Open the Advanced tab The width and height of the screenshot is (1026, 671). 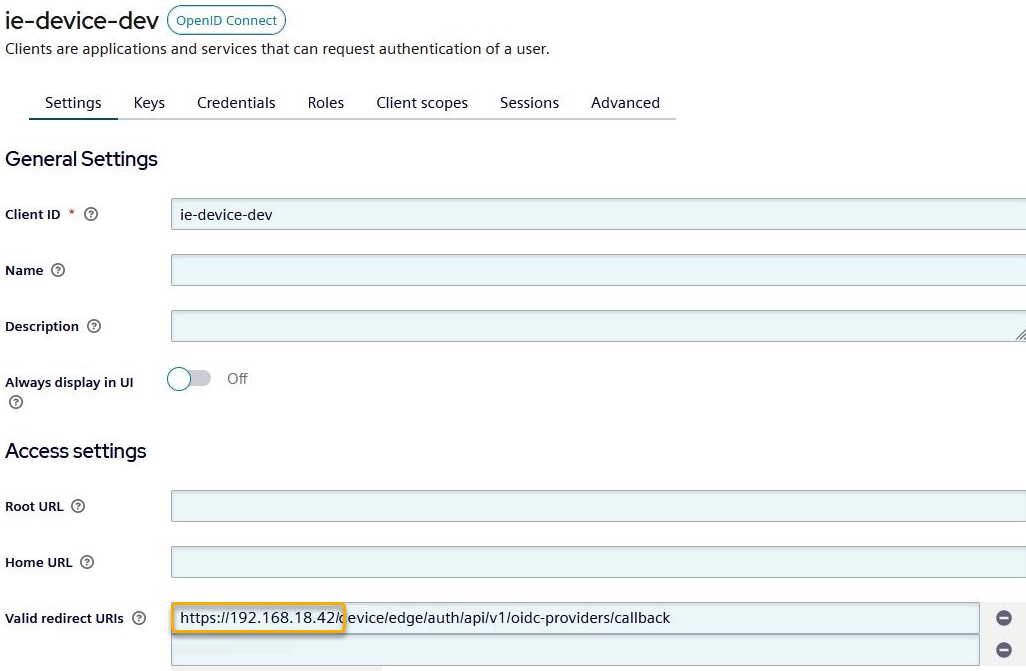pos(625,103)
